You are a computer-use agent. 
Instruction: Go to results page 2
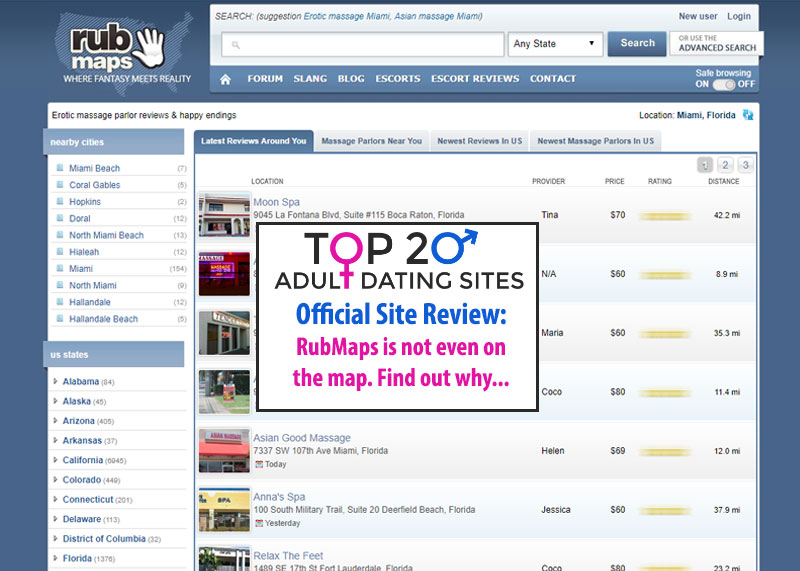click(725, 165)
